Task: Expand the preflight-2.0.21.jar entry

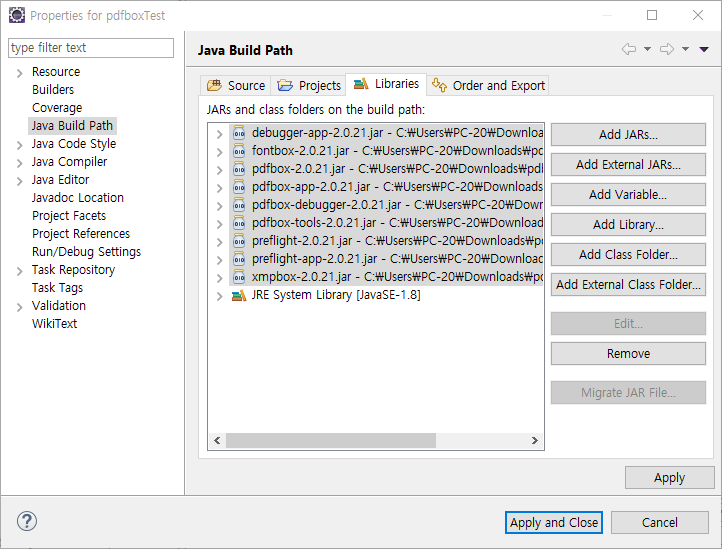Action: 220,242
